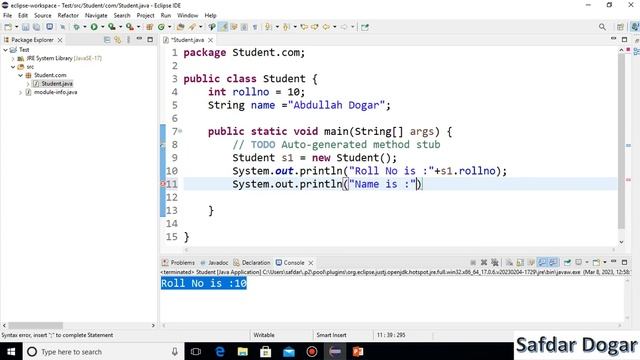The height and width of the screenshot is (360, 640).
Task: Open the Debug dropdown arrow
Action: click(84, 27)
